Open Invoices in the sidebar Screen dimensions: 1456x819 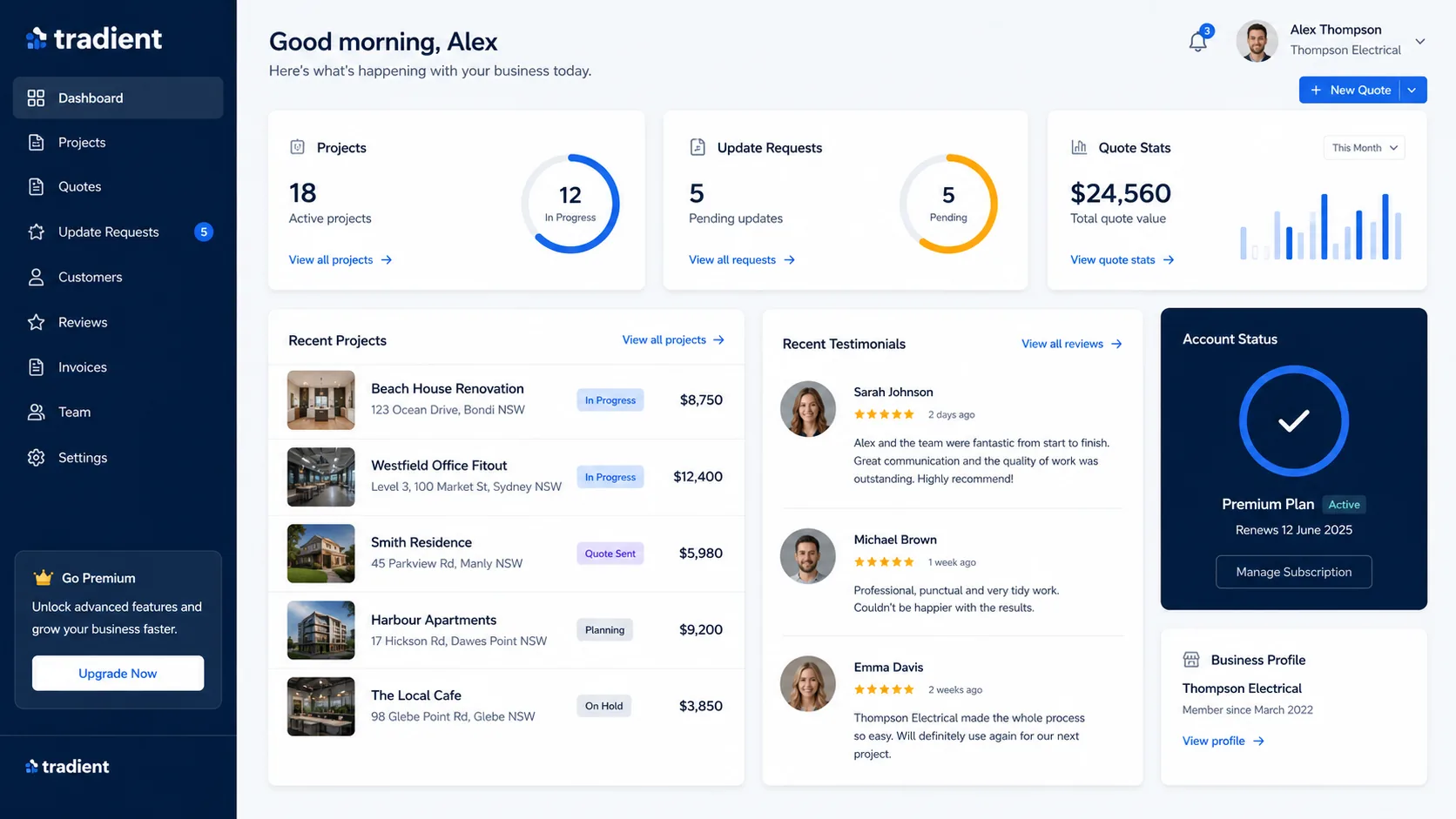coord(118,367)
